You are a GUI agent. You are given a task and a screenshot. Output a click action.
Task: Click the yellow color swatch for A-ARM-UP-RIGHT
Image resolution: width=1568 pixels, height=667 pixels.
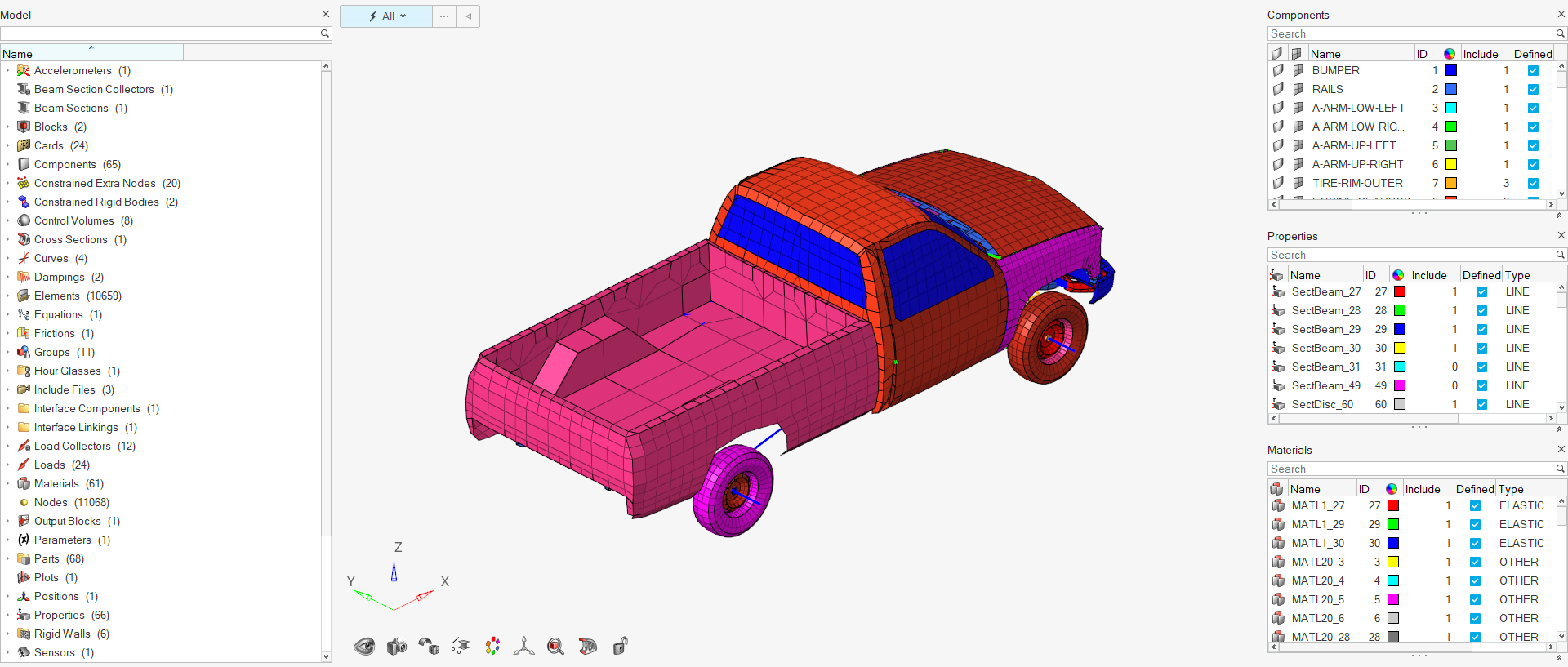pyautogui.click(x=1451, y=164)
